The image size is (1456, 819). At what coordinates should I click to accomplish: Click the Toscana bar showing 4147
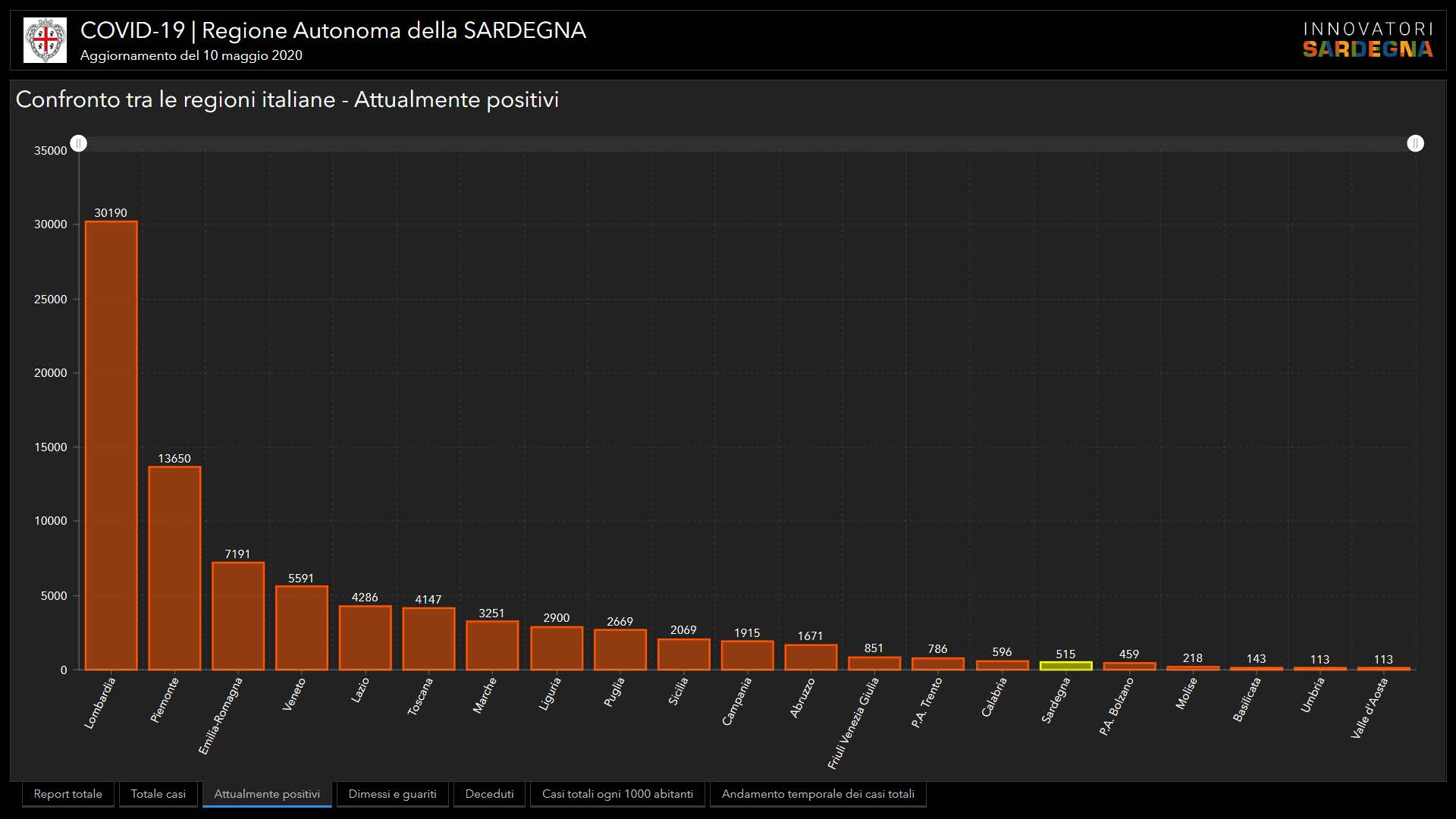[428, 639]
